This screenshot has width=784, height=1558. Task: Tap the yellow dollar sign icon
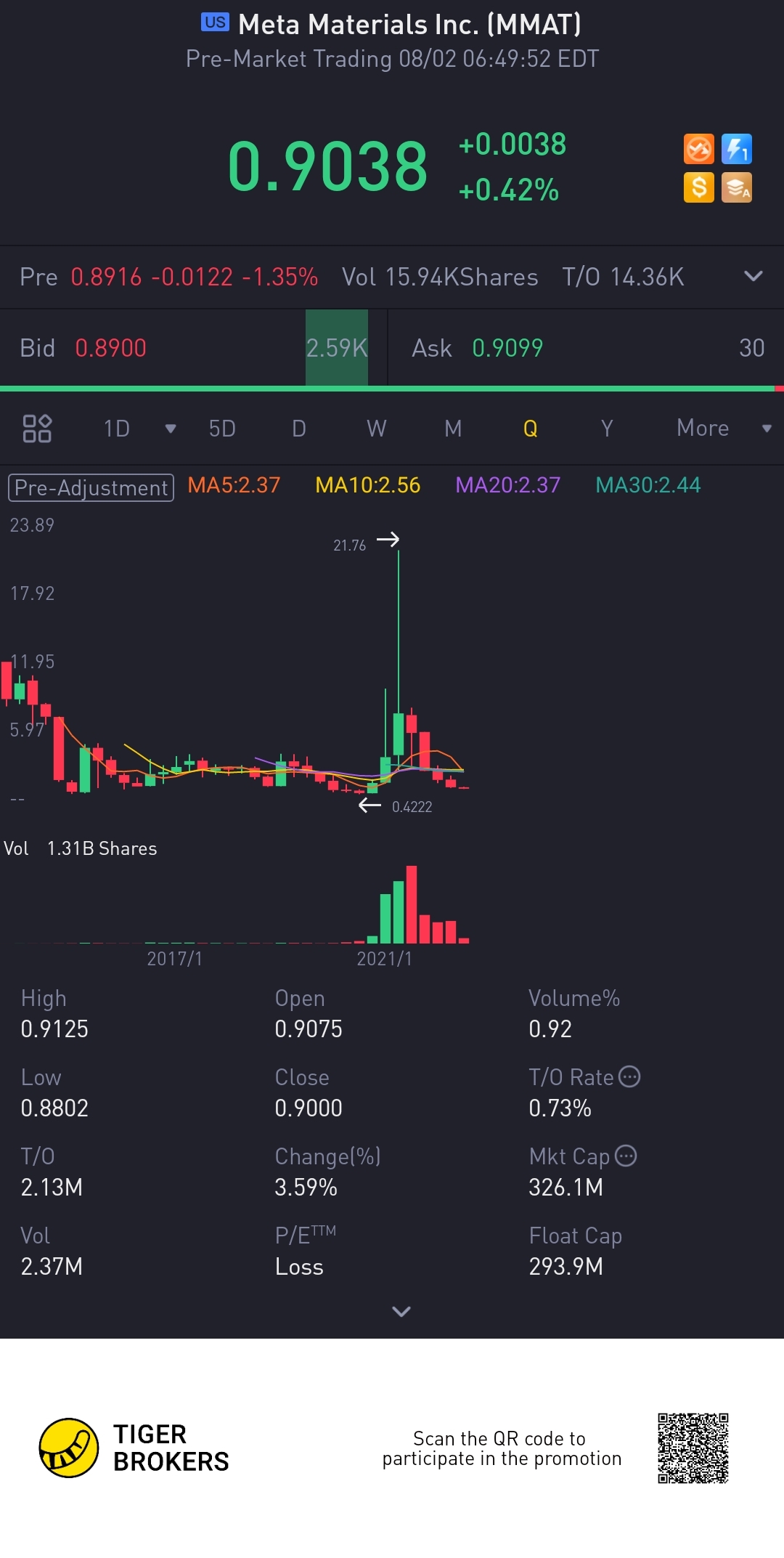coord(698,187)
